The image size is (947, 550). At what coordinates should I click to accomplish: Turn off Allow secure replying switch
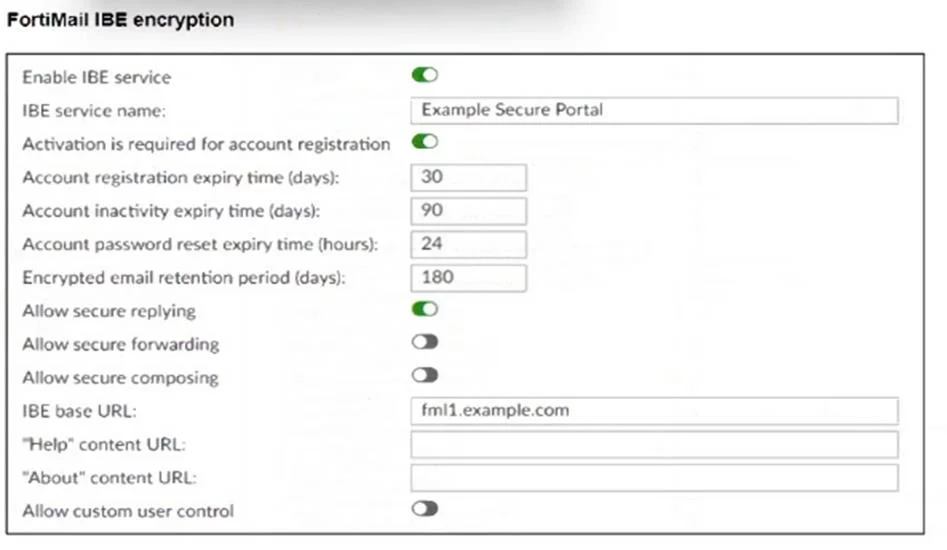[425, 309]
